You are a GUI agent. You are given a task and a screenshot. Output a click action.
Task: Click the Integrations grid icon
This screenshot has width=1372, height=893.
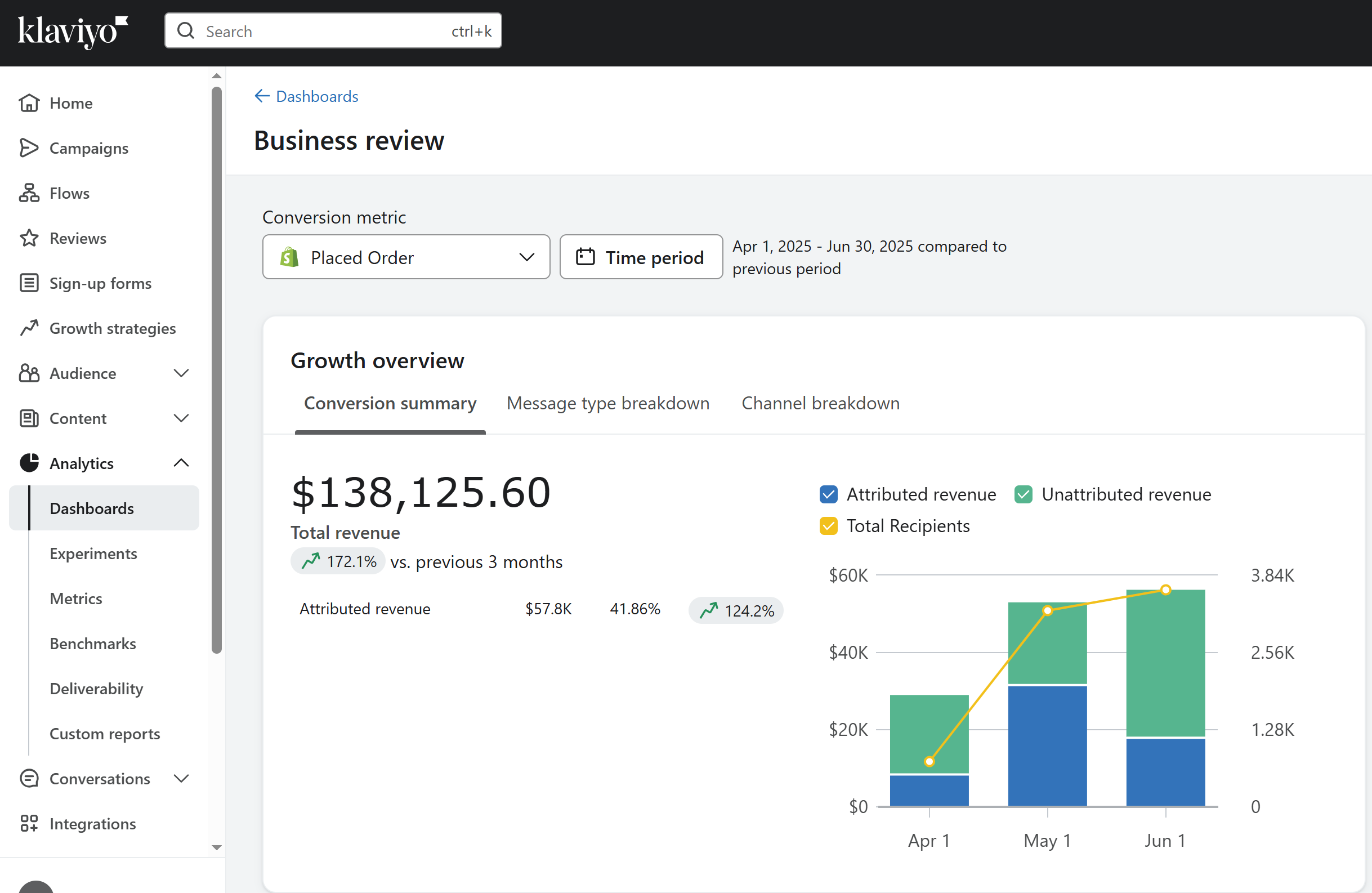click(29, 823)
